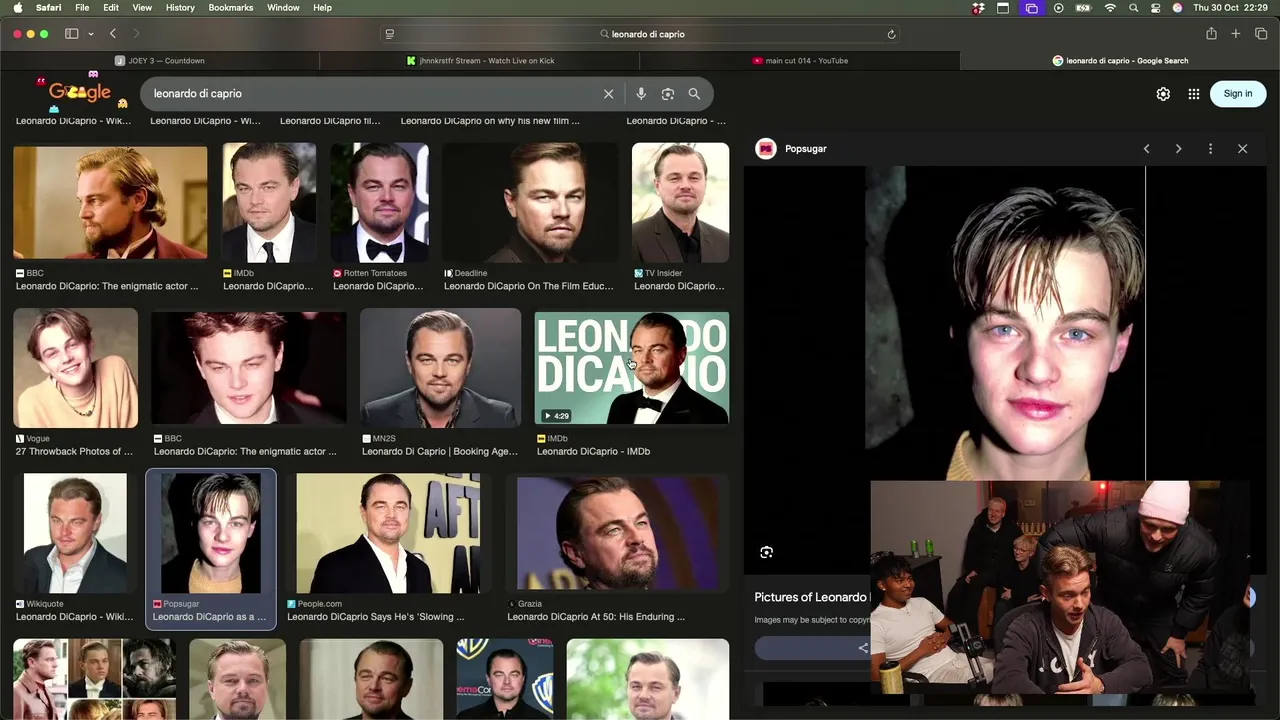Toggle the Safari sidebar
Screen dimensions: 1280x720
[x=72, y=34]
